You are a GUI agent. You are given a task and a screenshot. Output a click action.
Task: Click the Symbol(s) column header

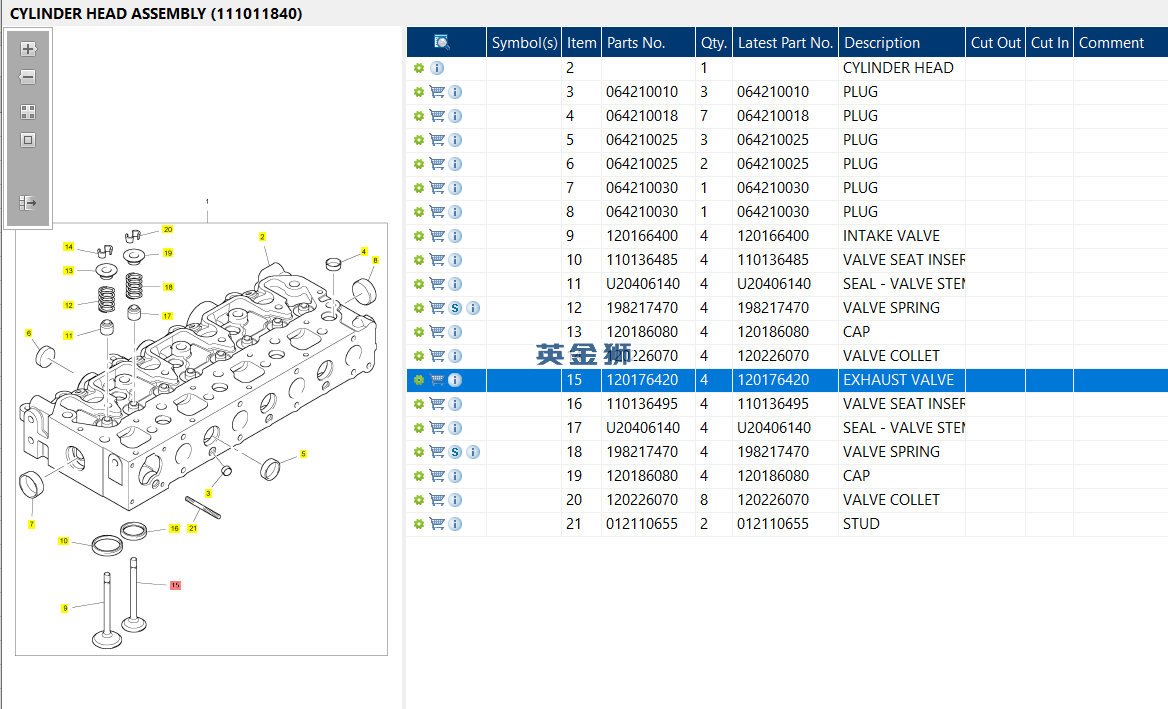pyautogui.click(x=524, y=42)
